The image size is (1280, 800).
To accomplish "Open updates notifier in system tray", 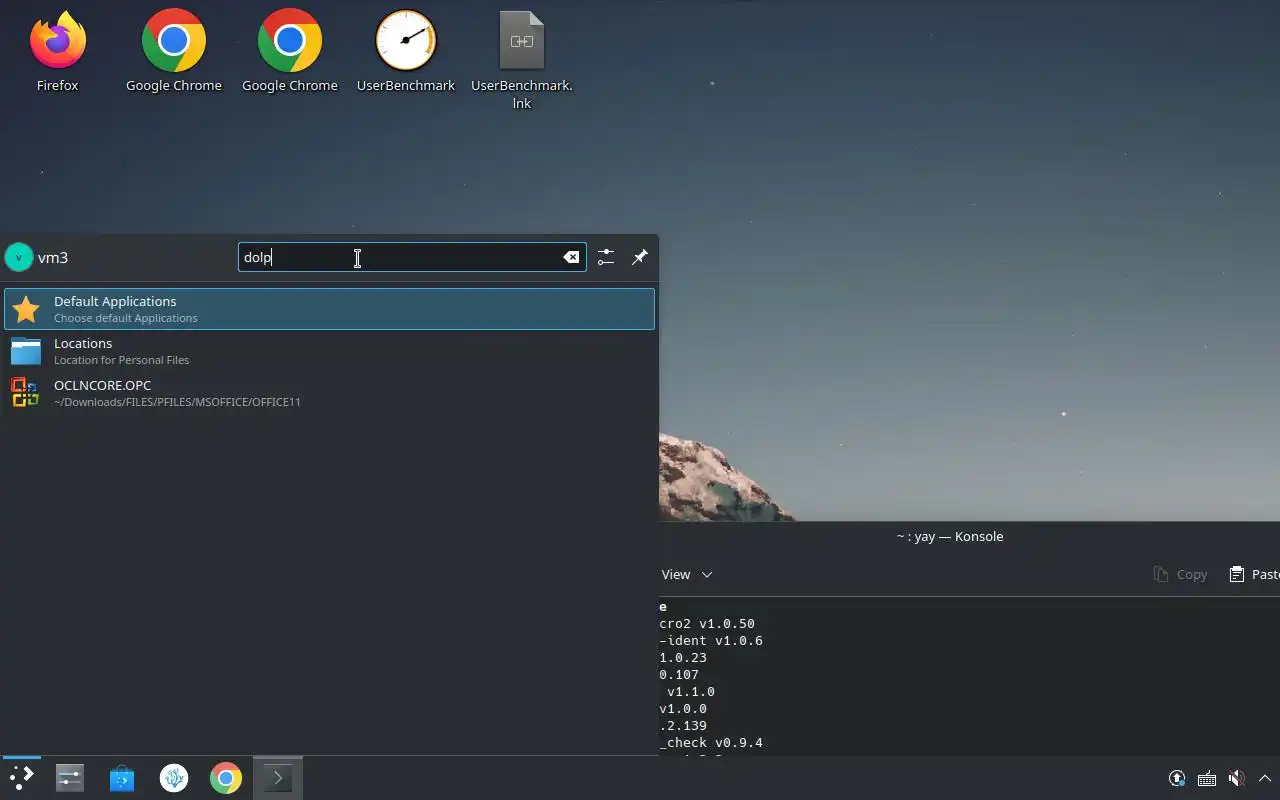I will click(1177, 778).
